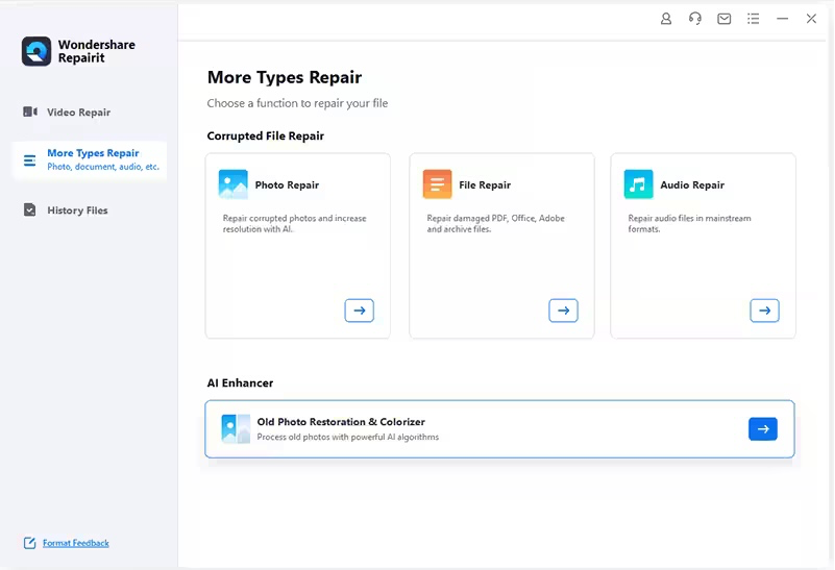Click the History Files checkmark icon
The width and height of the screenshot is (835, 570).
pos(30,210)
